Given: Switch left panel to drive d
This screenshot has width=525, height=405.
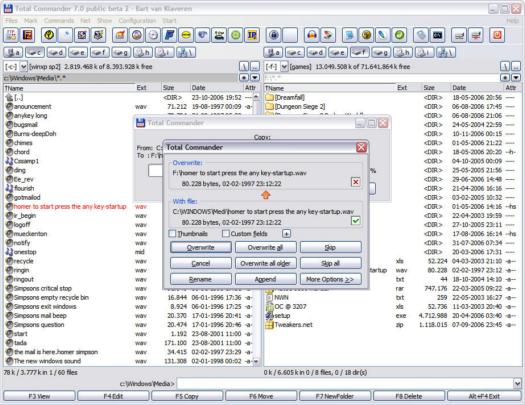Looking at the screenshot, I should [56, 53].
